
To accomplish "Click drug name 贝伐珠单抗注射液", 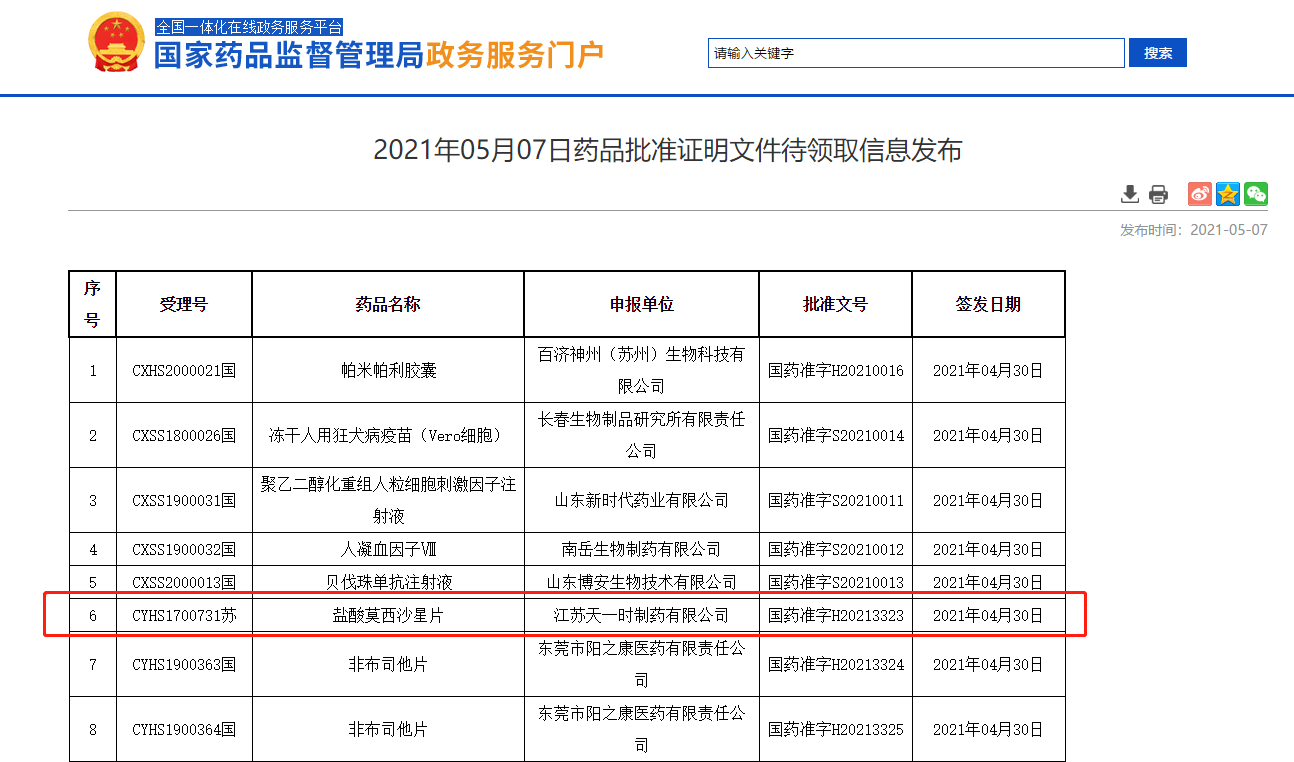I will (x=388, y=582).
